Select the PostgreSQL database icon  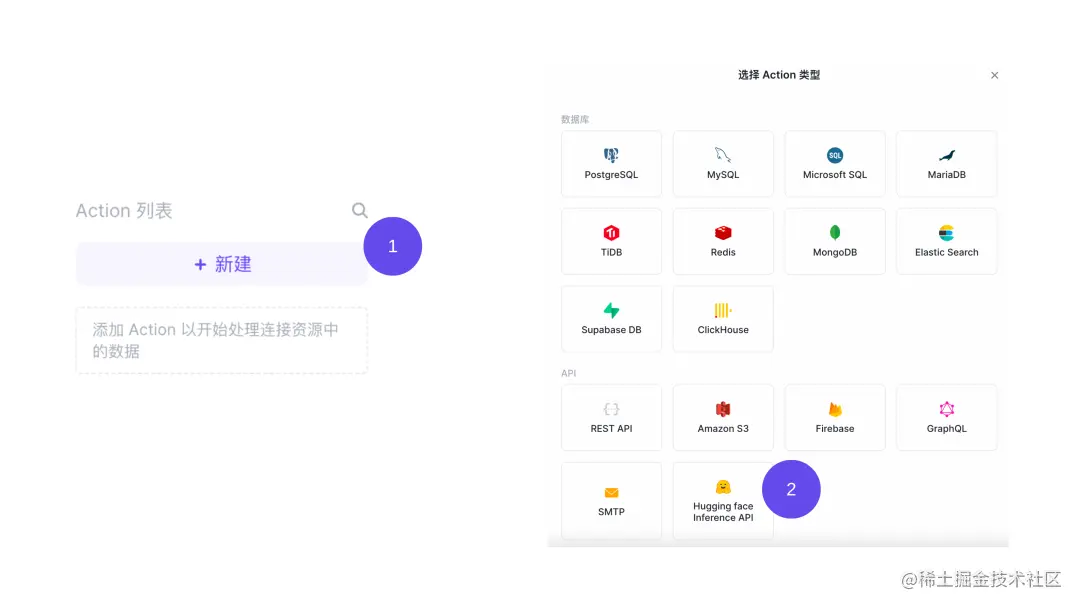tap(611, 155)
